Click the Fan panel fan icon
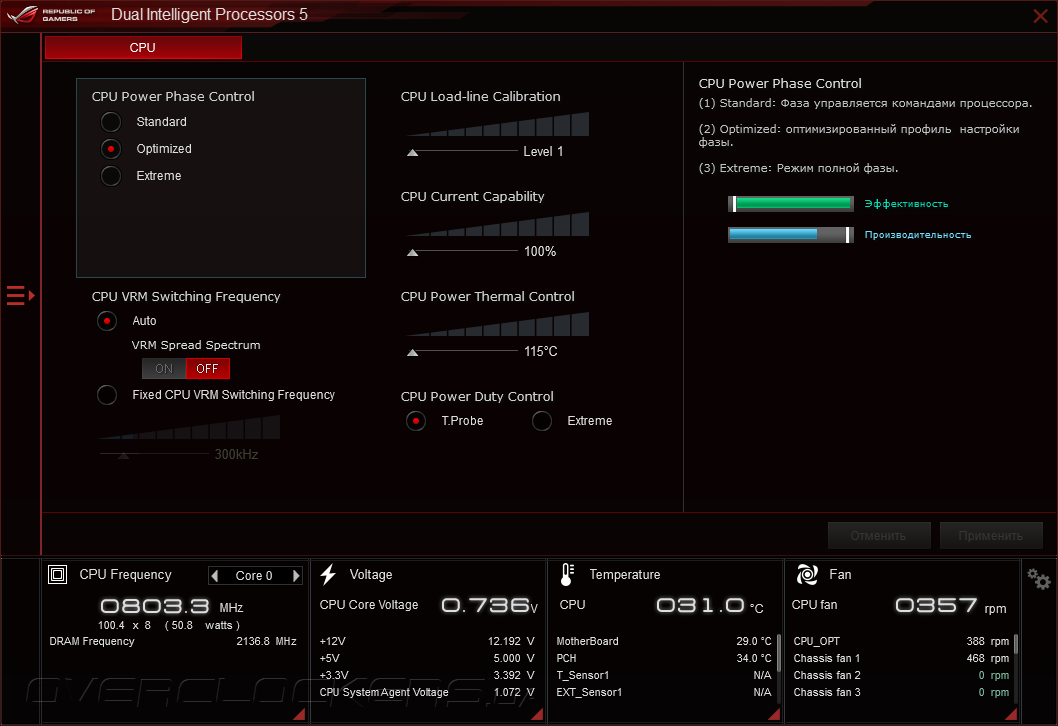The height and width of the screenshot is (726, 1058). pyautogui.click(x=807, y=574)
